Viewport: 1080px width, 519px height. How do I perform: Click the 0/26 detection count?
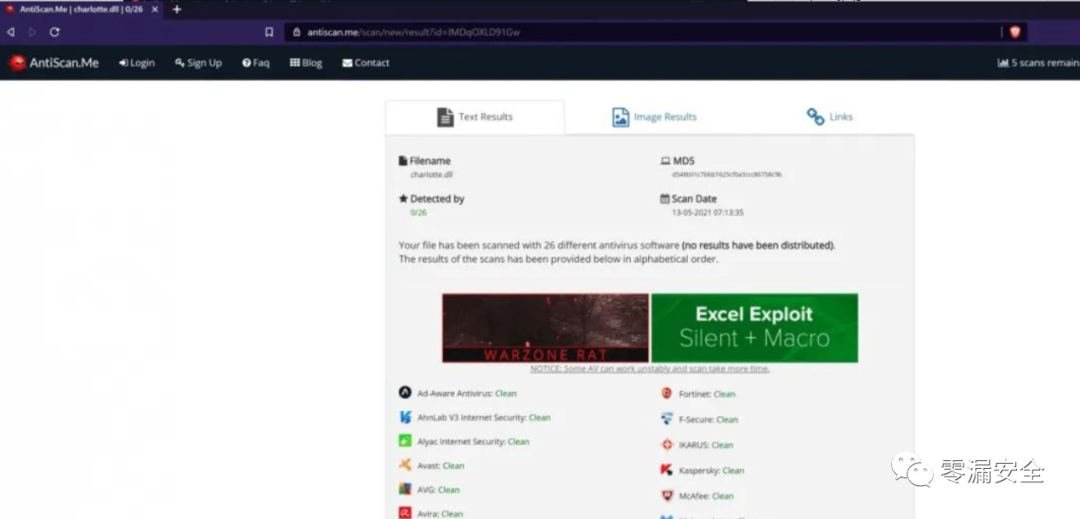pos(419,213)
